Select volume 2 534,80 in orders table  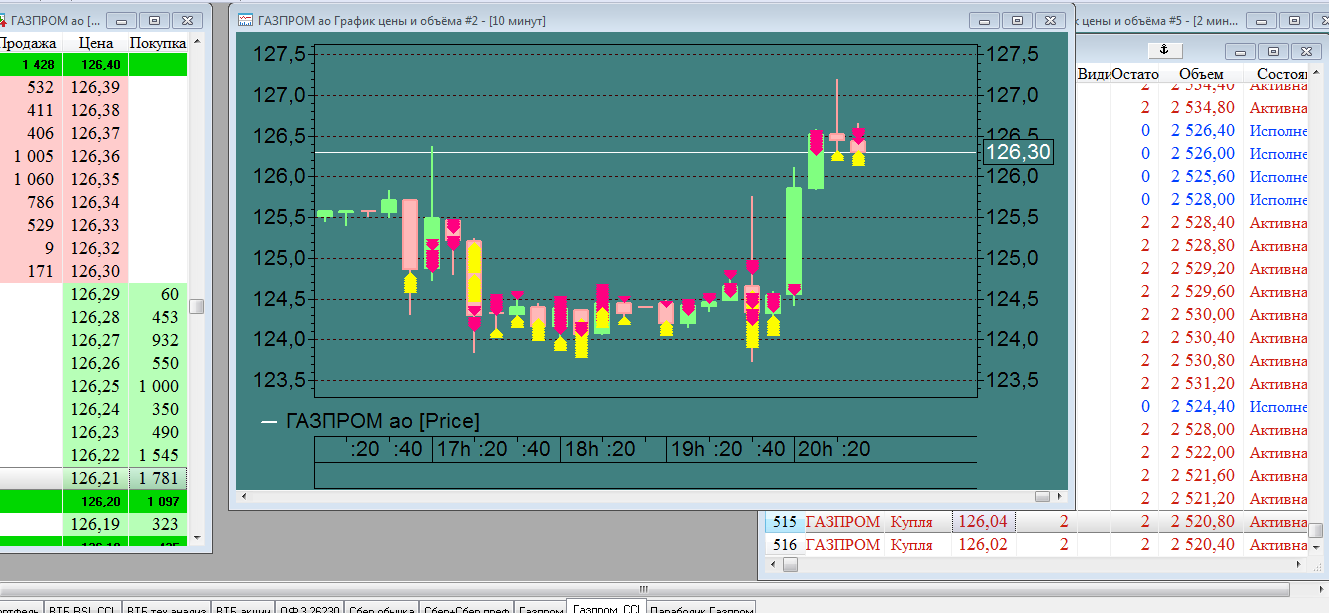[1201, 107]
